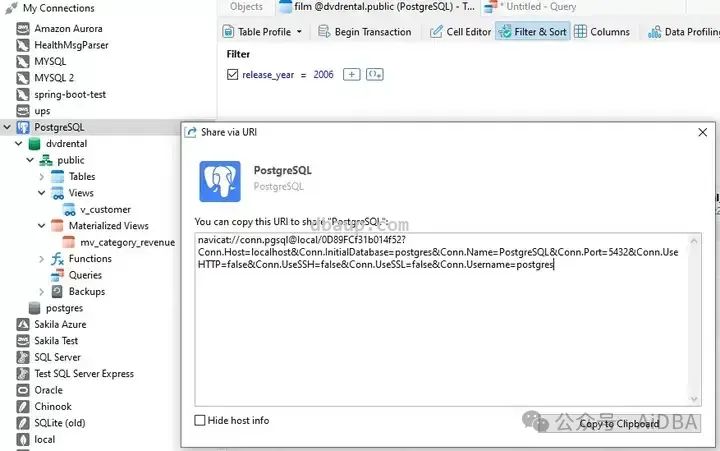Uncheck the release_year filter checkbox

coord(232,74)
